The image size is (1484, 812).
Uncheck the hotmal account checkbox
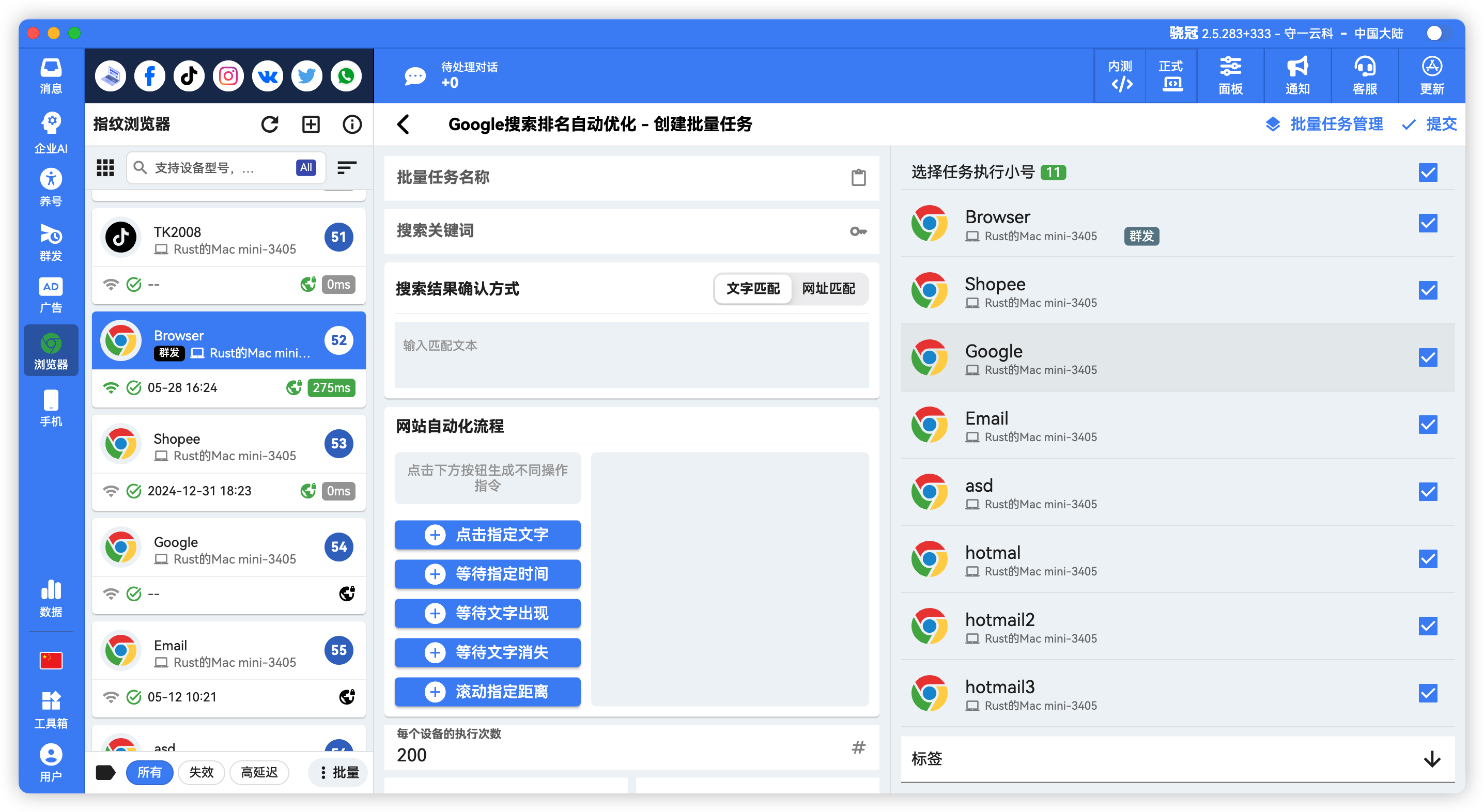click(x=1428, y=559)
